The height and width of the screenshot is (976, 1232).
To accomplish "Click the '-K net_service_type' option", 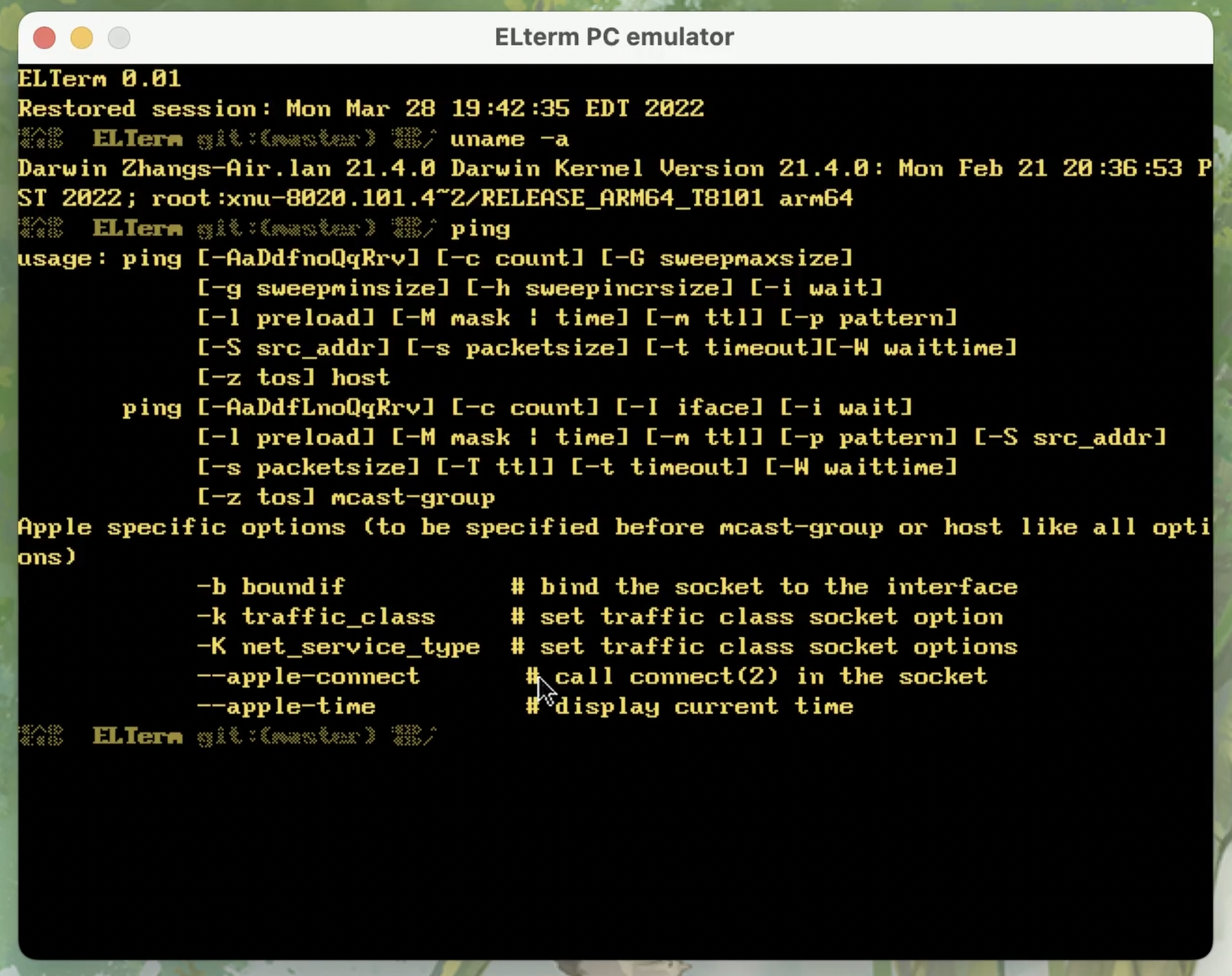I will click(339, 647).
